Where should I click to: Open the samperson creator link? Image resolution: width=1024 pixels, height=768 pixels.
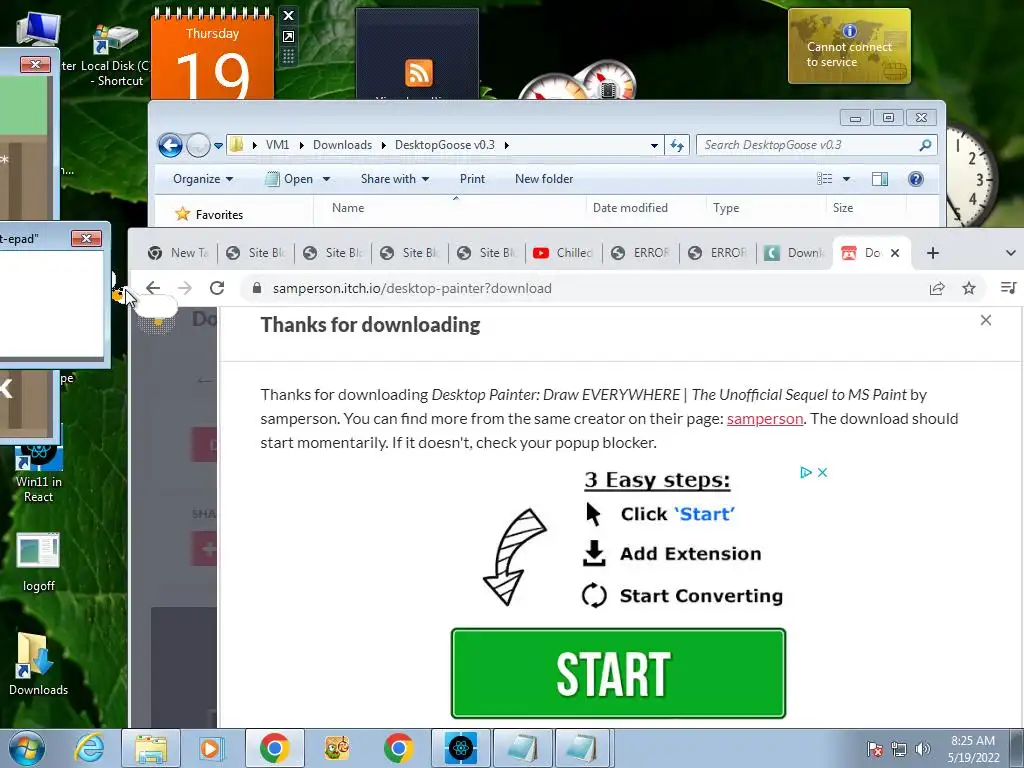coord(765,419)
